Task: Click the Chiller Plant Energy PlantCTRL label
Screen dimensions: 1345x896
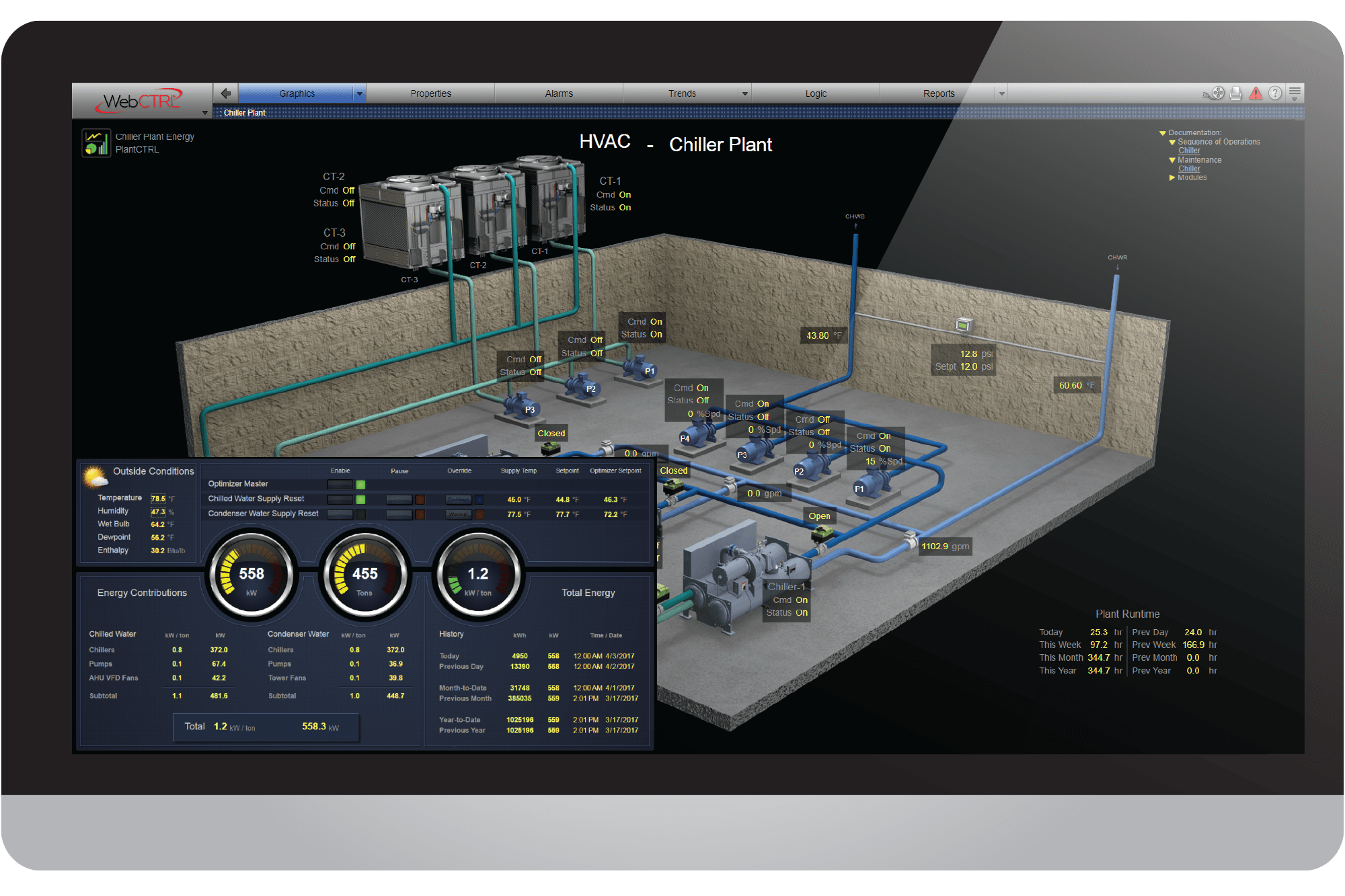Action: [155, 142]
